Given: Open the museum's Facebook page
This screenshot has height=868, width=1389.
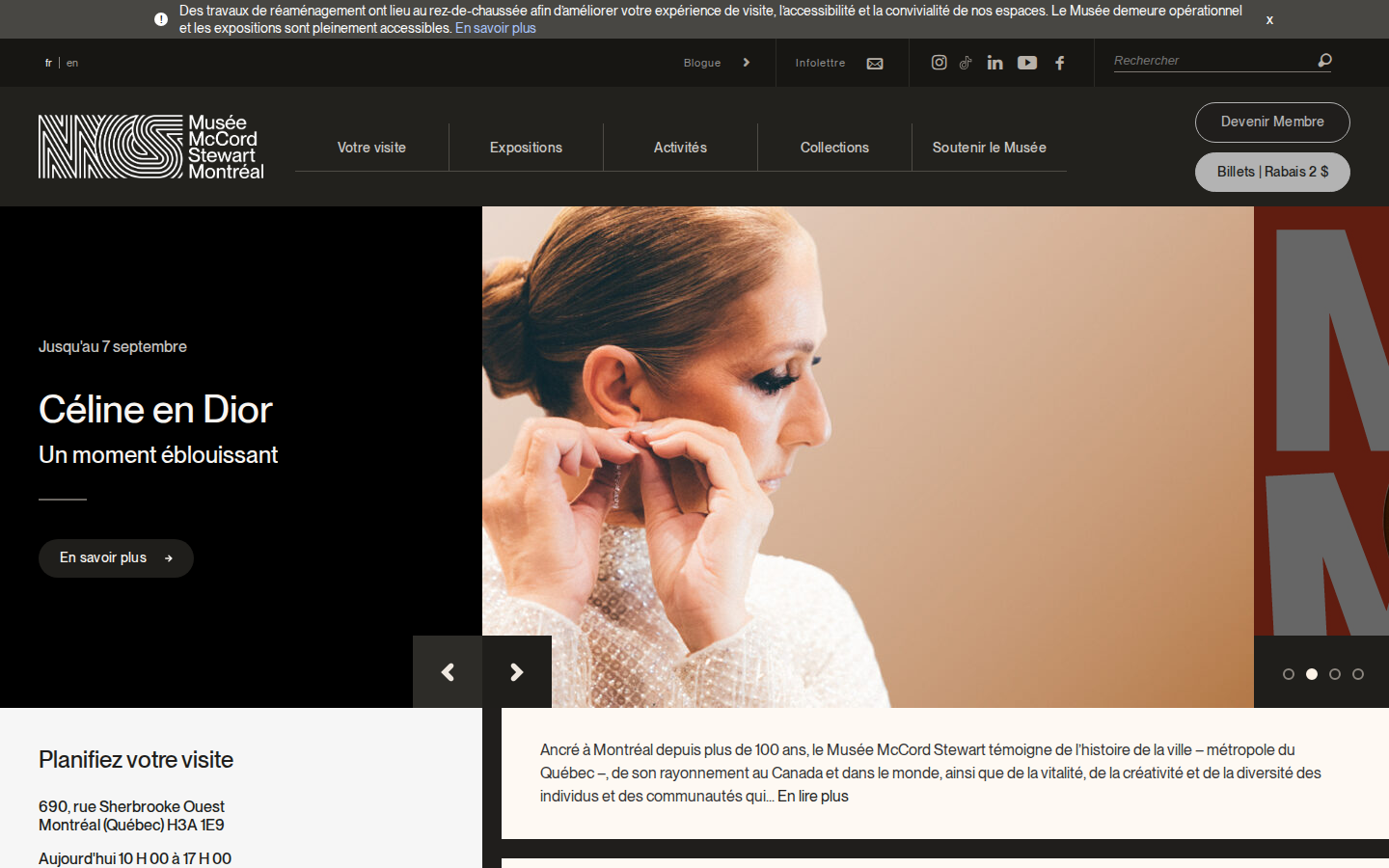Looking at the screenshot, I should [1060, 63].
